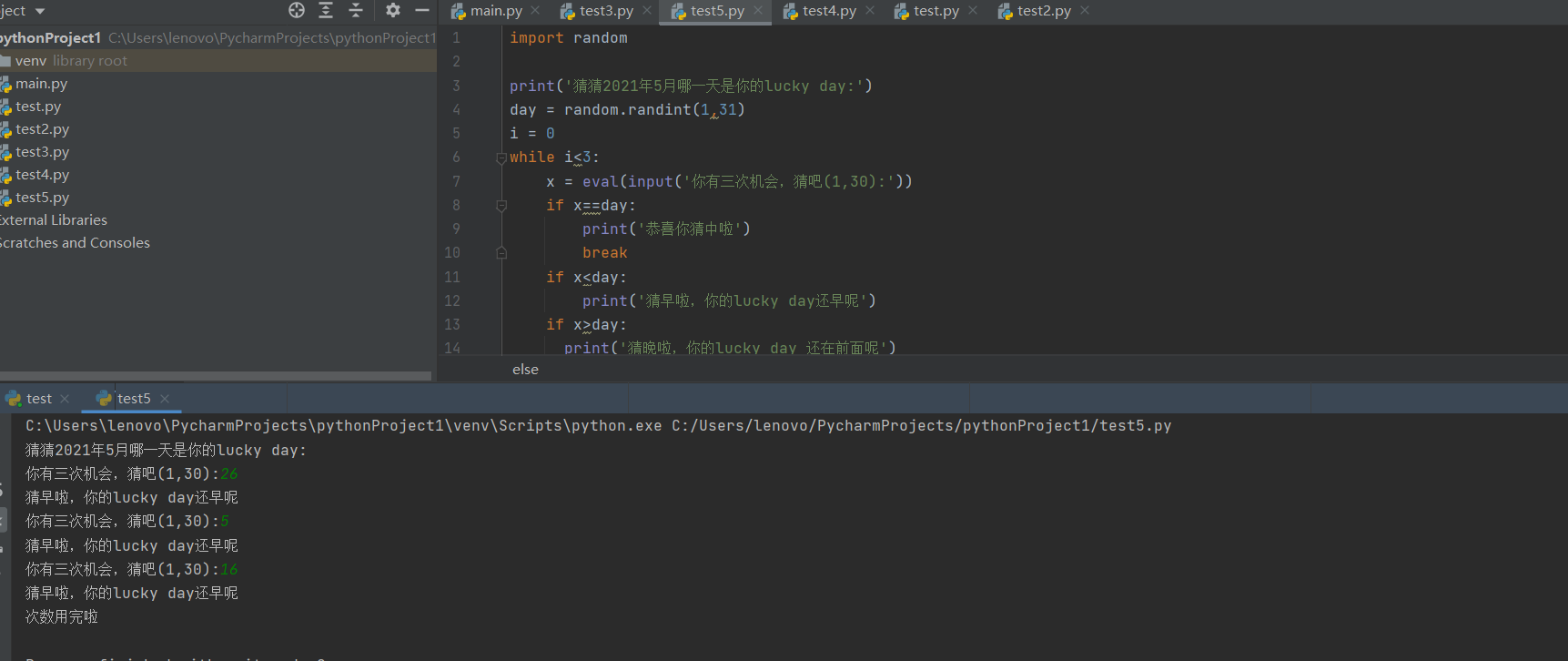Viewport: 1568px width, 661px height.
Task: Click the python file icon beside test5.py in tree
Action: pos(5,198)
